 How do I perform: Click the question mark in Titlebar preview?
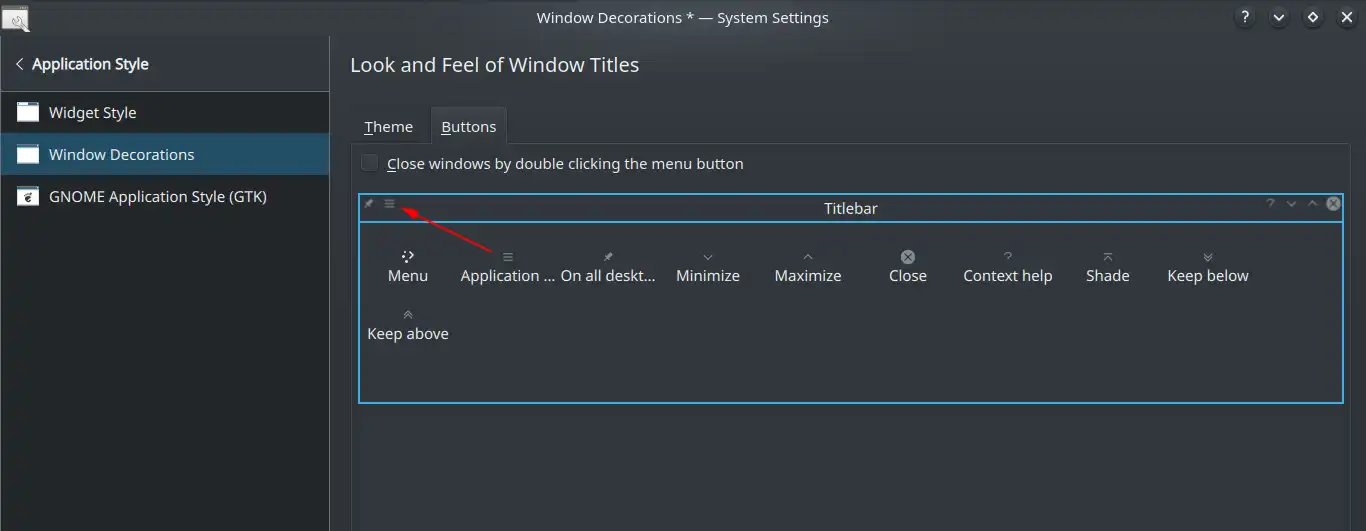point(1270,204)
